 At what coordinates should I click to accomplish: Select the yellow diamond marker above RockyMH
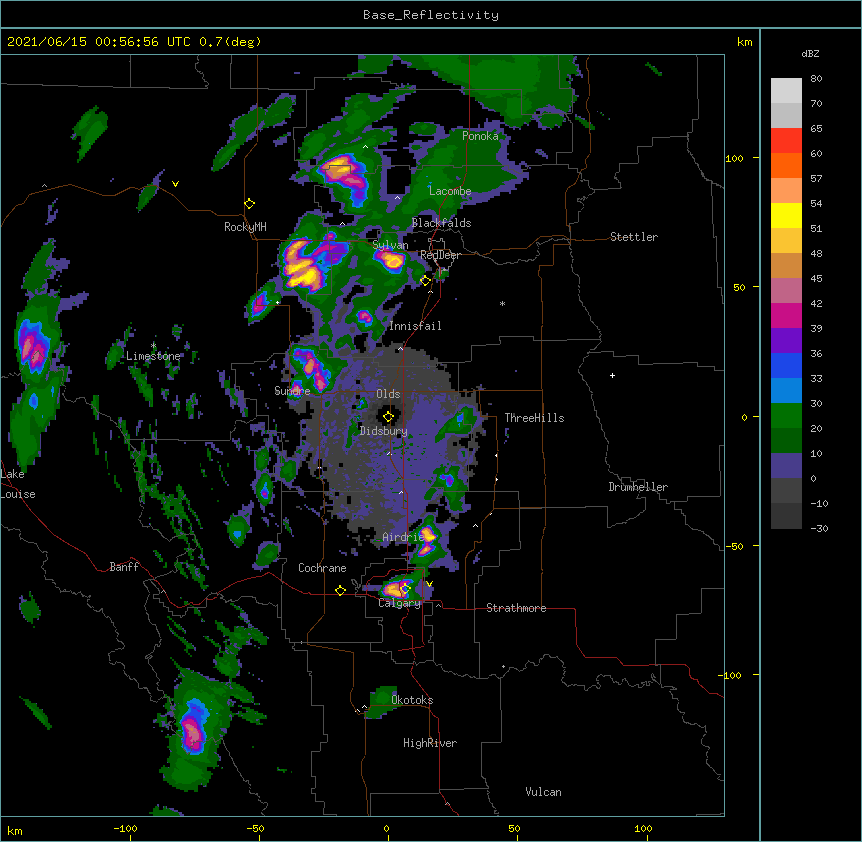(x=250, y=204)
